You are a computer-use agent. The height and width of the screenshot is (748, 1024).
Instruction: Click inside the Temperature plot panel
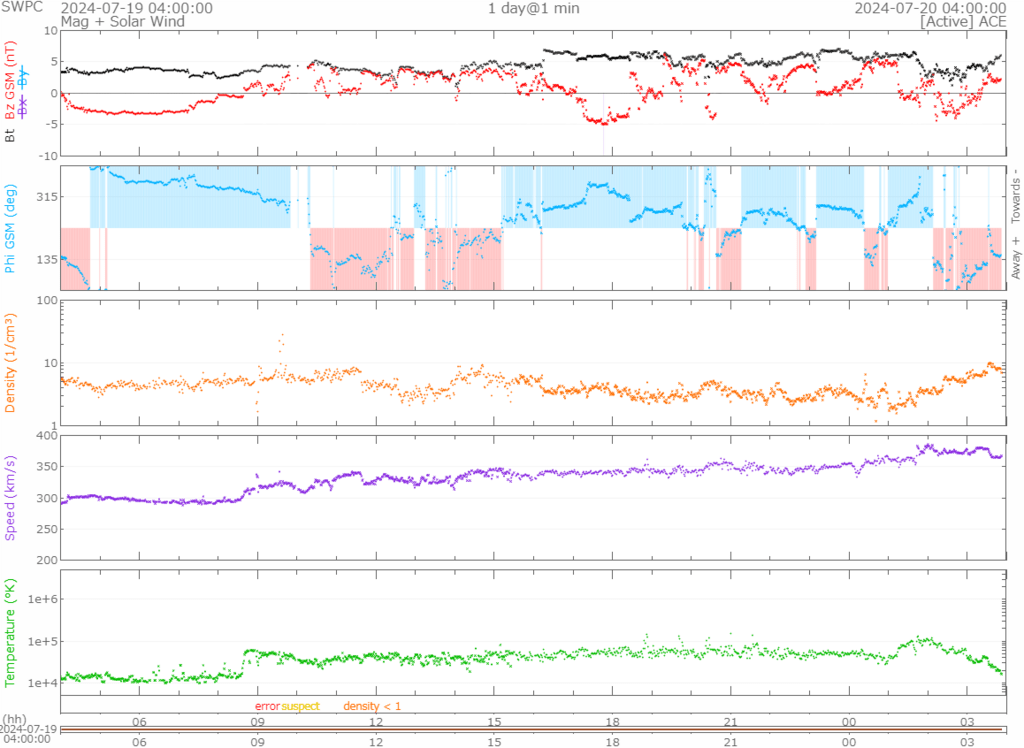533,632
